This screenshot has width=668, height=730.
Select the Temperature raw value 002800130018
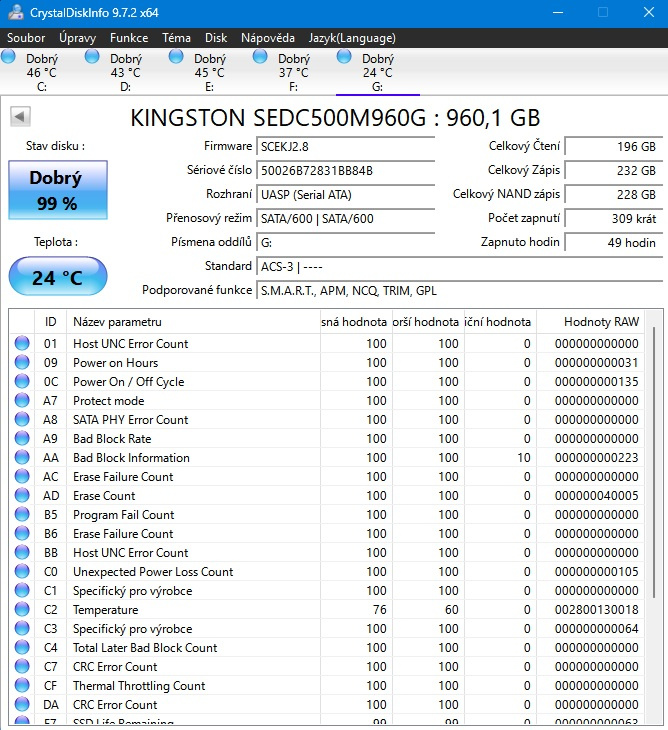[x=596, y=609]
